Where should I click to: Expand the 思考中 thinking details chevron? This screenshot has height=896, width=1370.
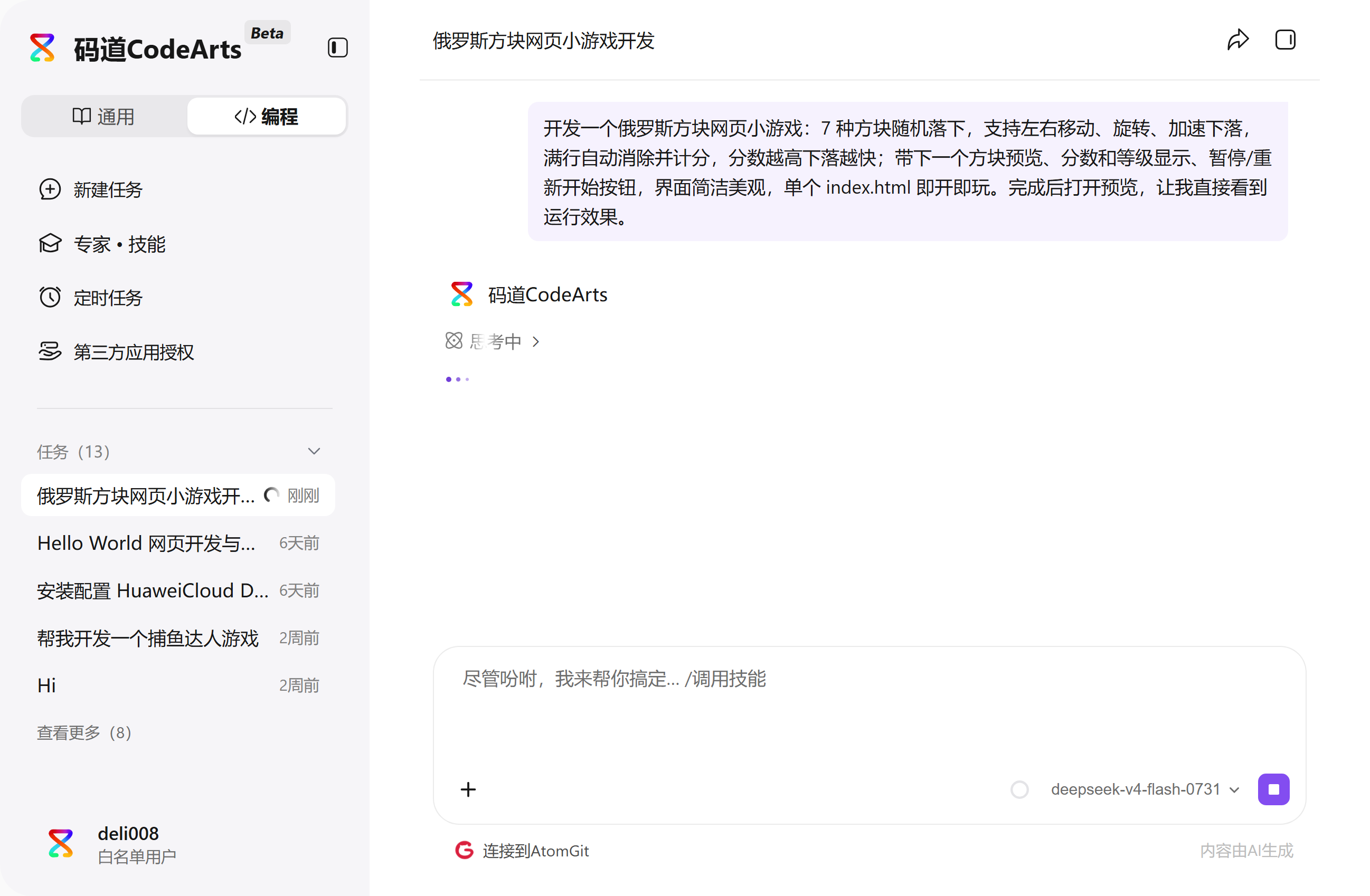point(536,341)
